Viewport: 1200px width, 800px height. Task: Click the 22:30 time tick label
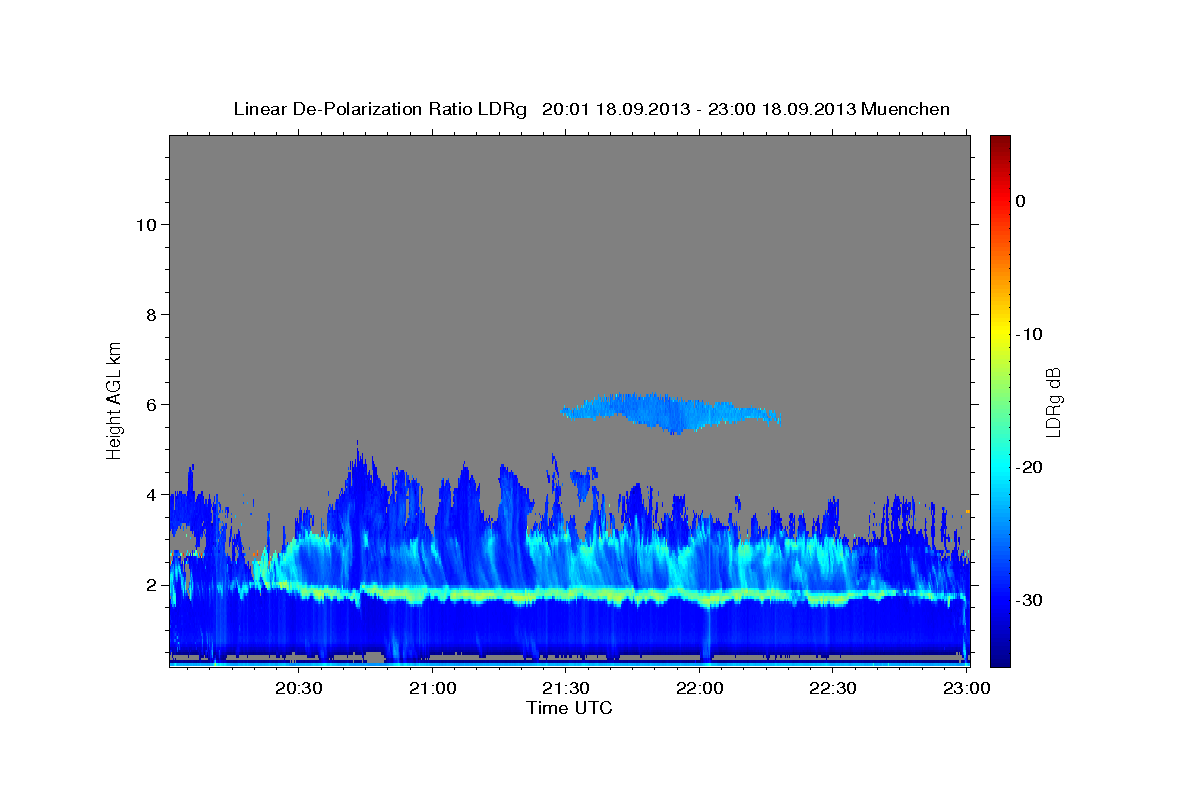[x=833, y=688]
